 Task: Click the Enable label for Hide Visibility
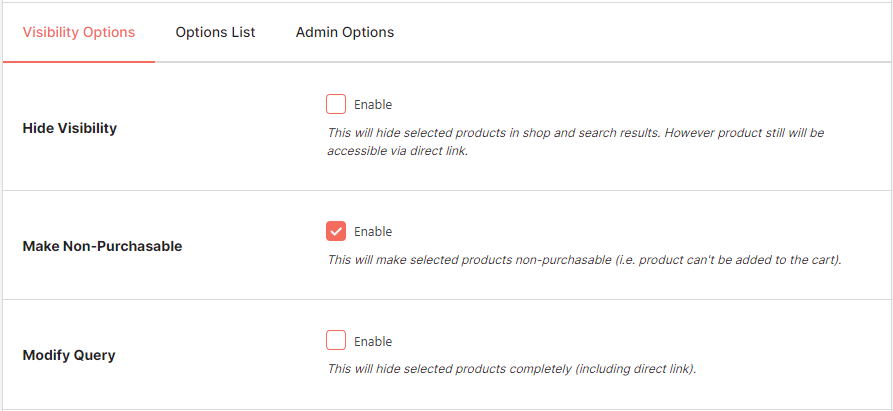coord(373,104)
